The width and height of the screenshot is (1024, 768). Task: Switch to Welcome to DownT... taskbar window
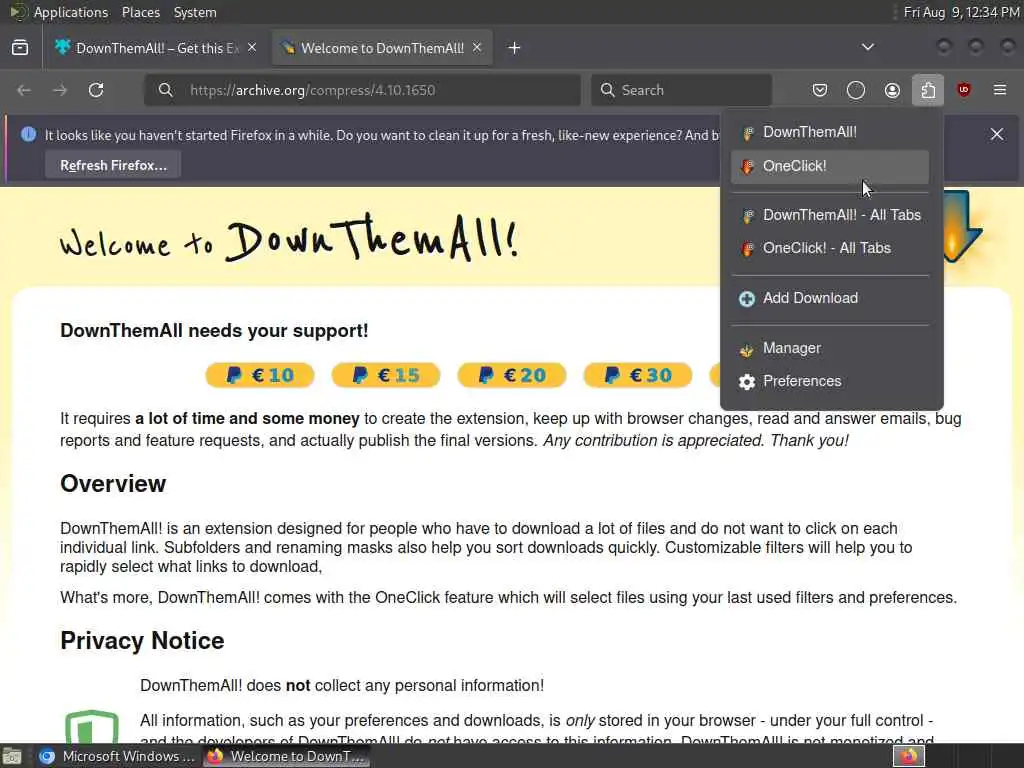(287, 756)
